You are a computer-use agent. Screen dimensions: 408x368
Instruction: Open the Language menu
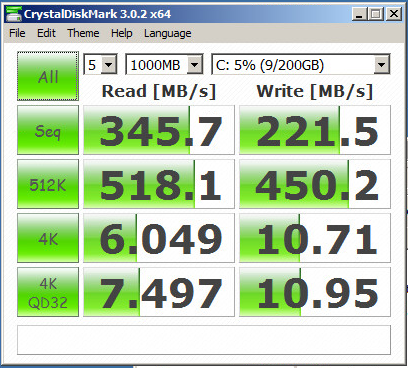click(168, 33)
